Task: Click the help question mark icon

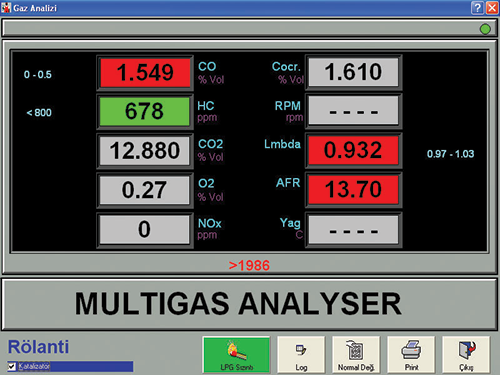Action: point(477,7)
